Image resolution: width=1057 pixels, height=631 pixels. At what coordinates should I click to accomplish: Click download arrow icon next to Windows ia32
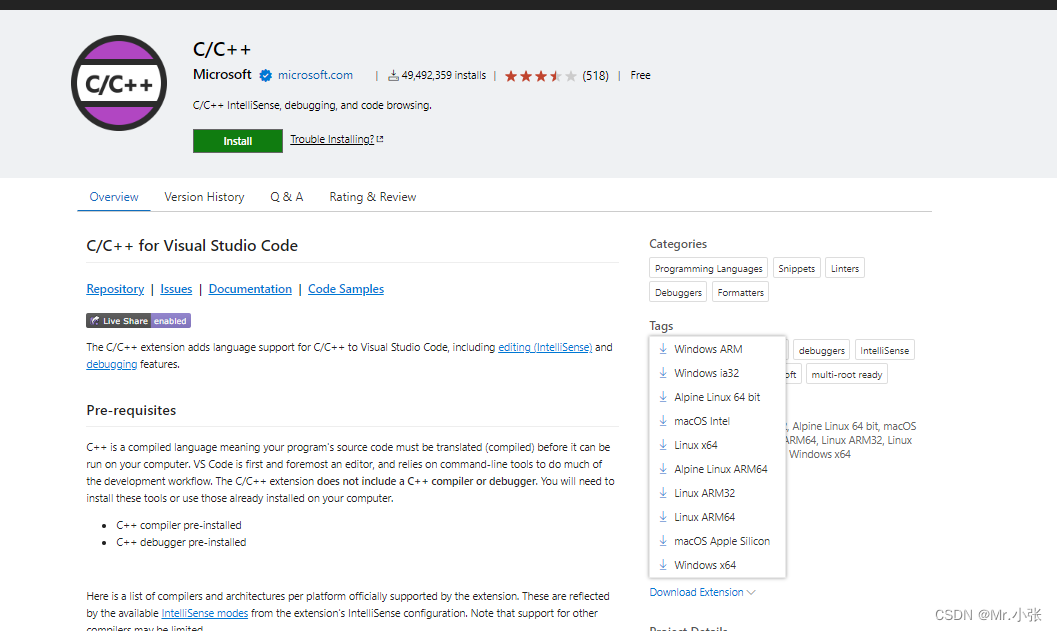(663, 373)
